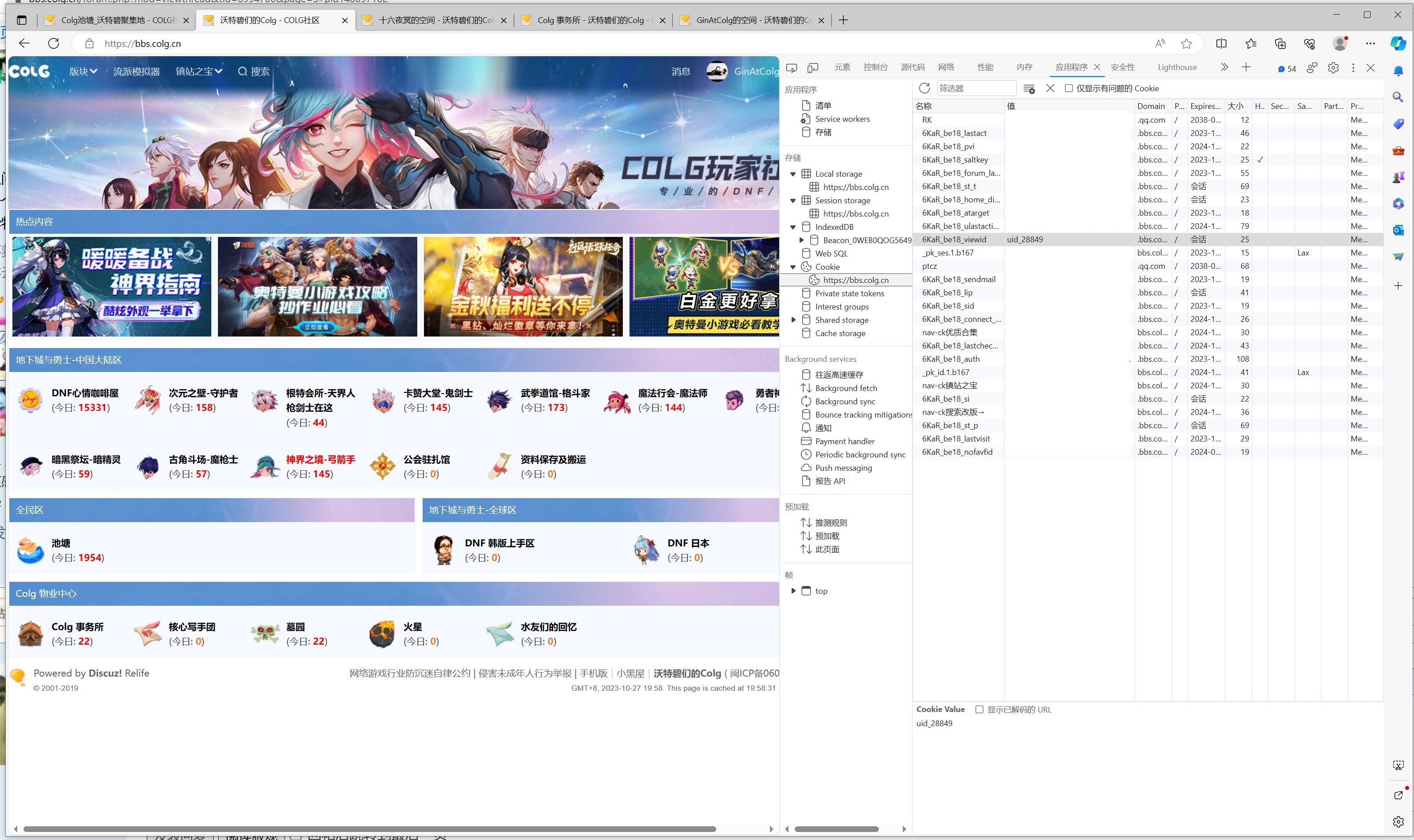Select the https://bbs.colg.cn cookie origin

pyautogui.click(x=856, y=280)
